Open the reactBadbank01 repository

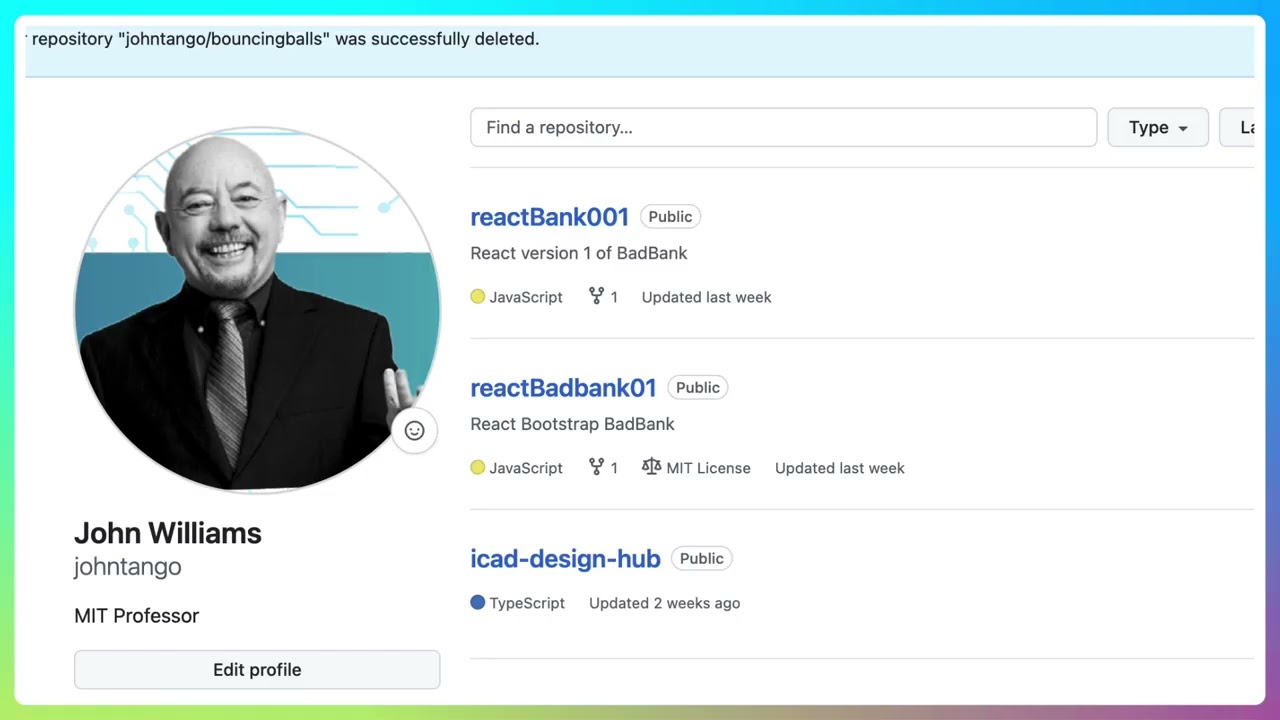tap(563, 388)
